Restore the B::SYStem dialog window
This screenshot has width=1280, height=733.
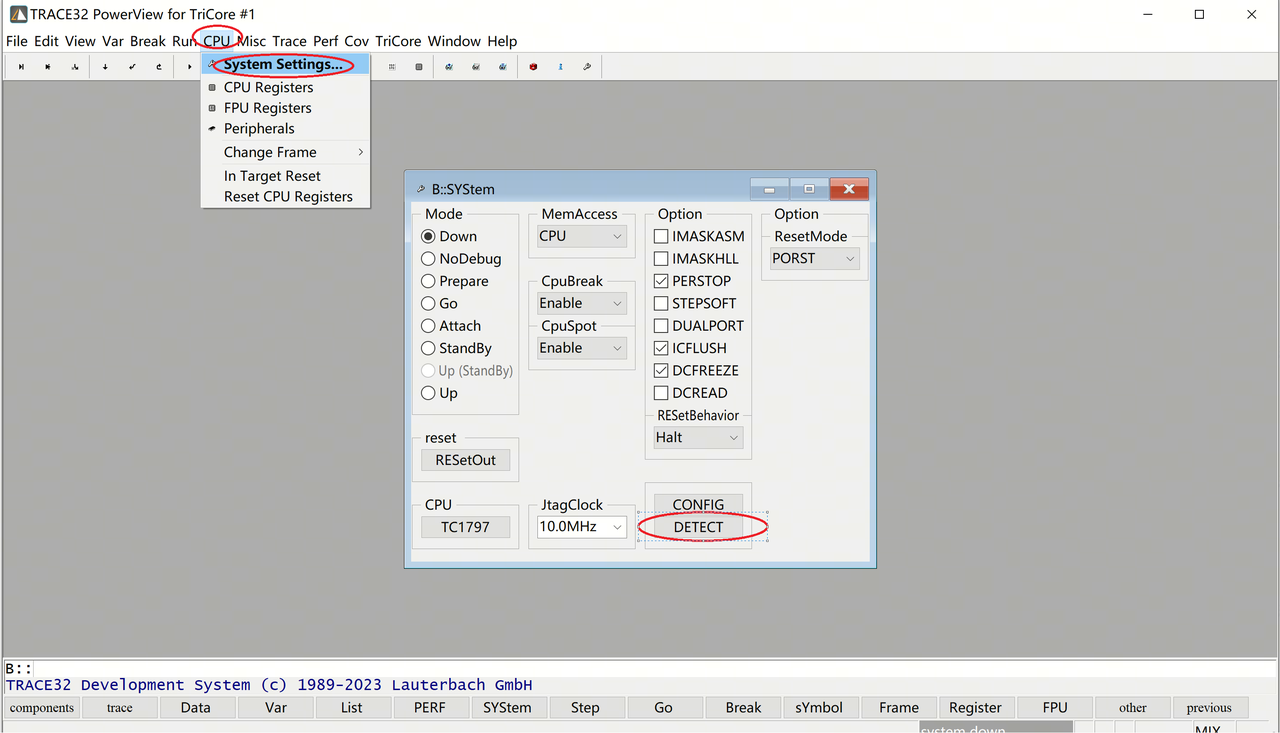[809, 188]
